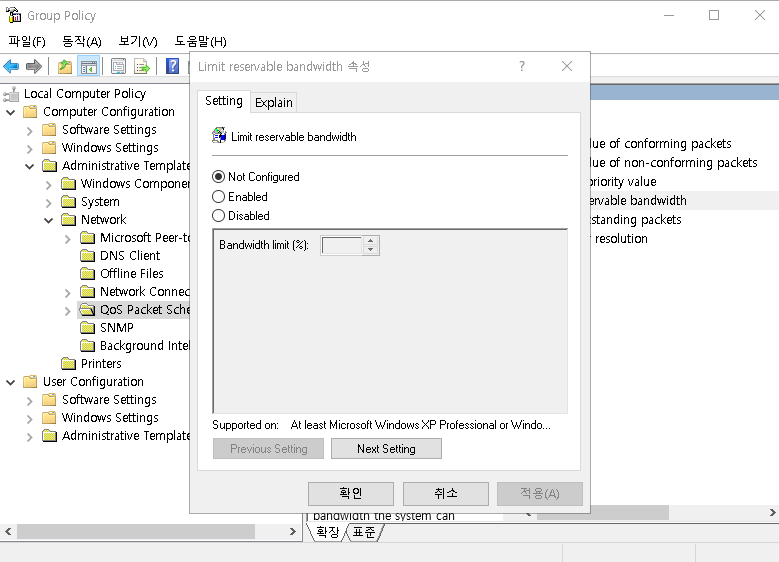779x562 pixels.
Task: Click the Export List toolbar icon
Action: point(142,67)
